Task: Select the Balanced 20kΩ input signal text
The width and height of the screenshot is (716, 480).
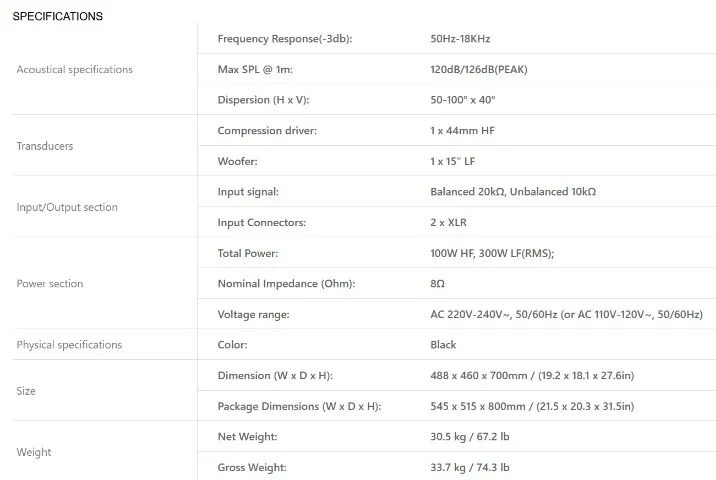Action: (468, 192)
